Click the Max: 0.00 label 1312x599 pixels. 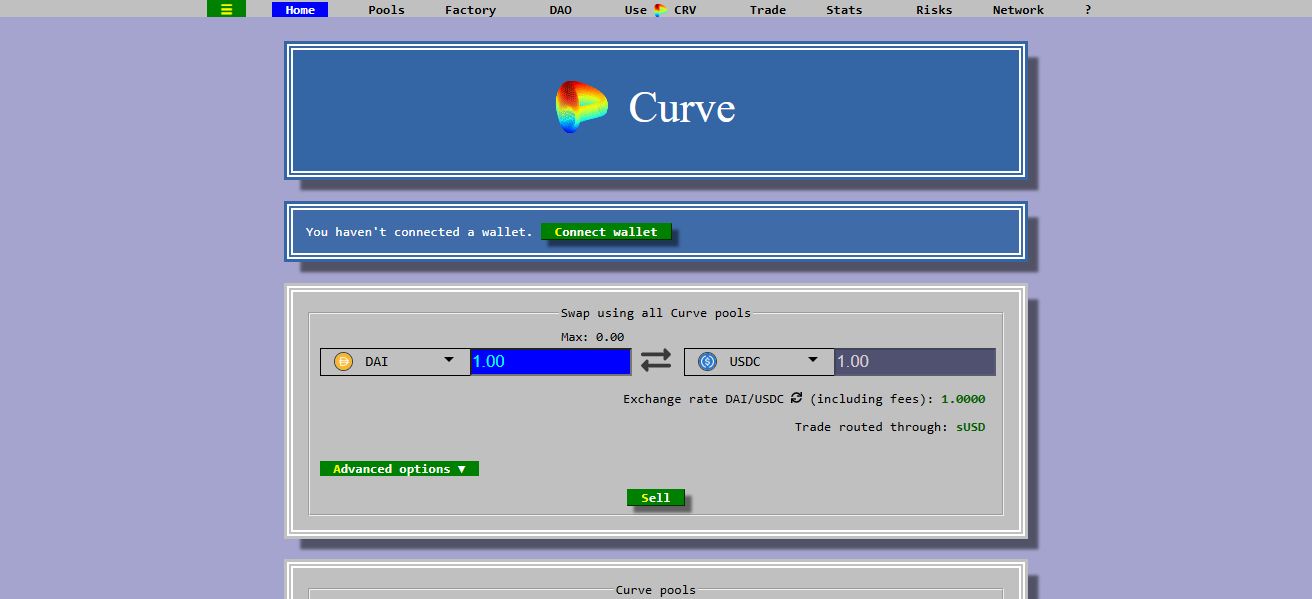[592, 338]
